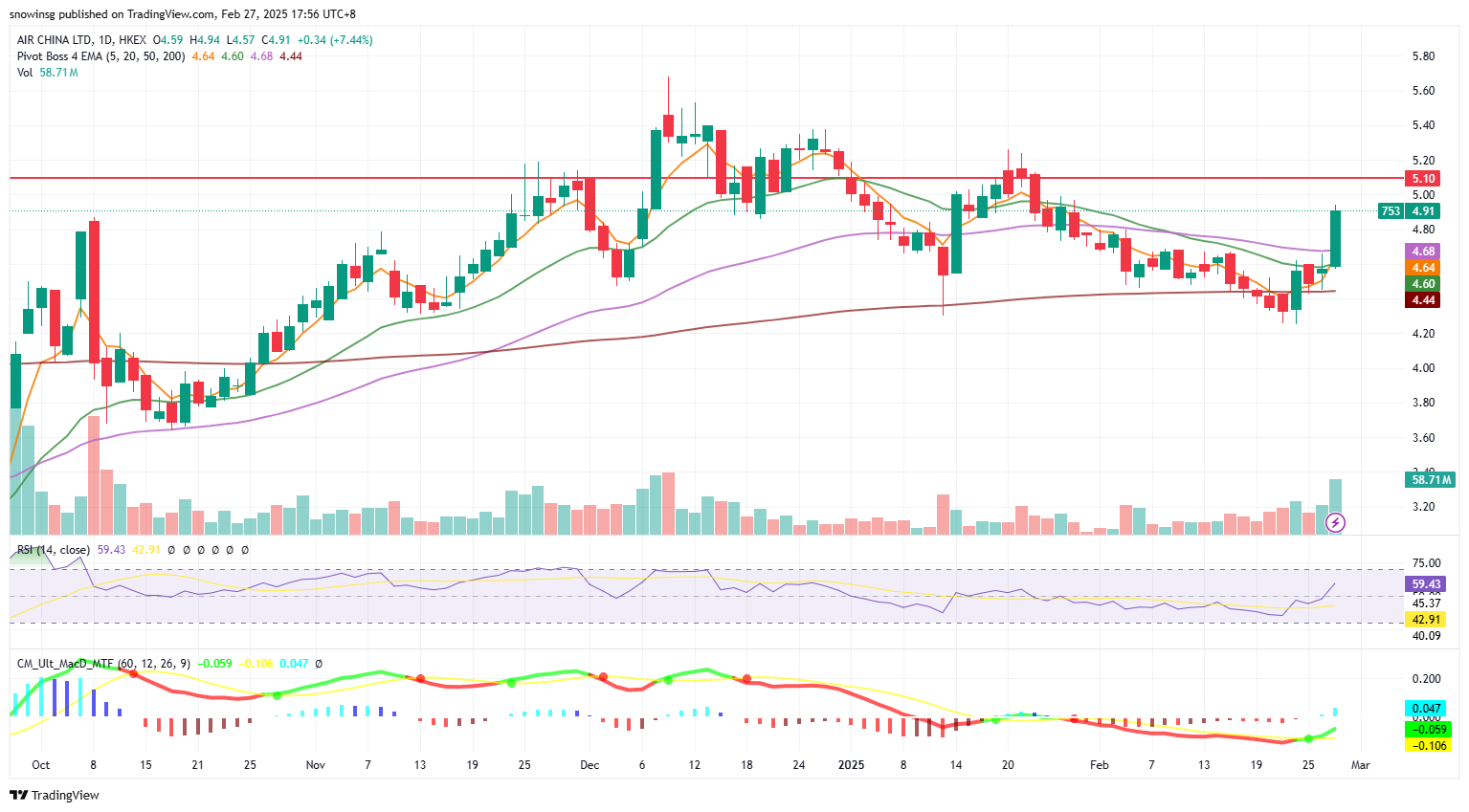Click the H4.94 high value in header

coord(205,40)
